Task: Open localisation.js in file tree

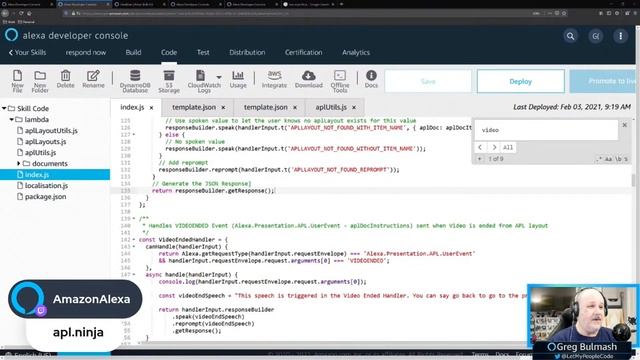Action: tap(46, 185)
